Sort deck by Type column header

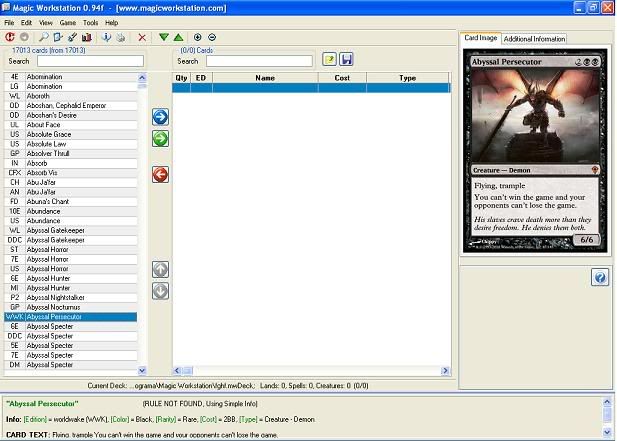tap(407, 78)
